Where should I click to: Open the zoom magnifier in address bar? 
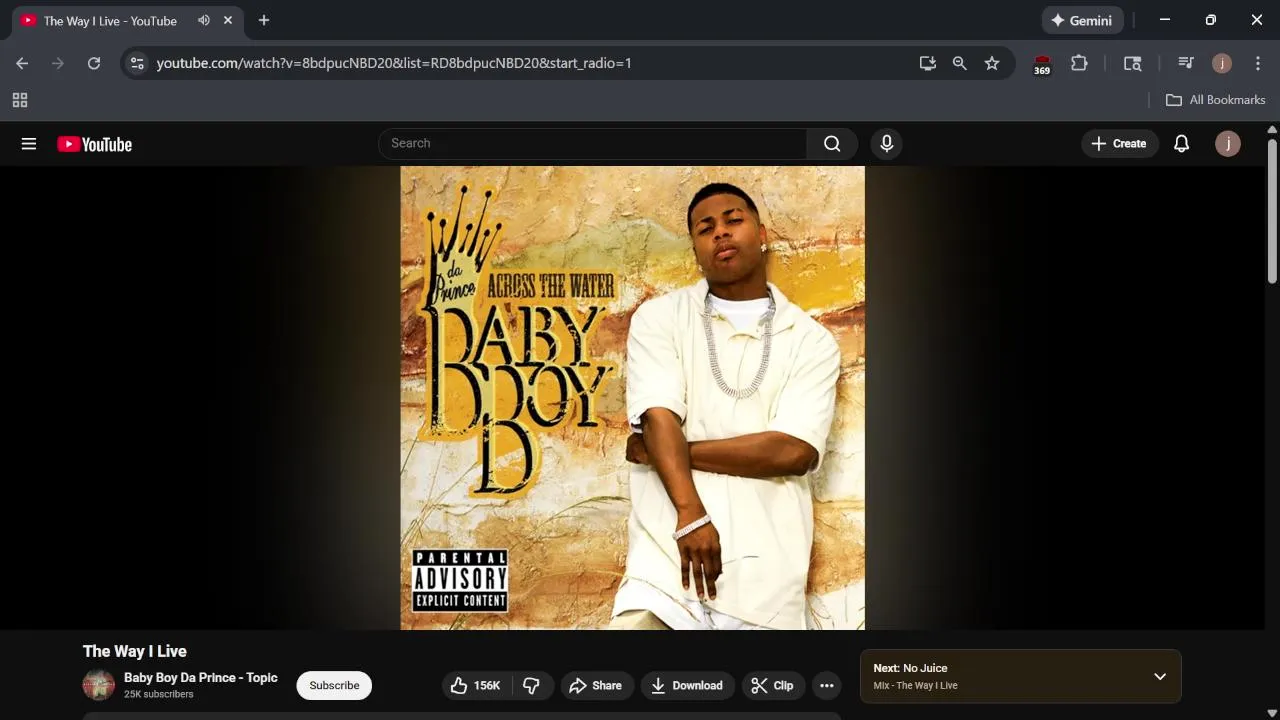(x=960, y=63)
